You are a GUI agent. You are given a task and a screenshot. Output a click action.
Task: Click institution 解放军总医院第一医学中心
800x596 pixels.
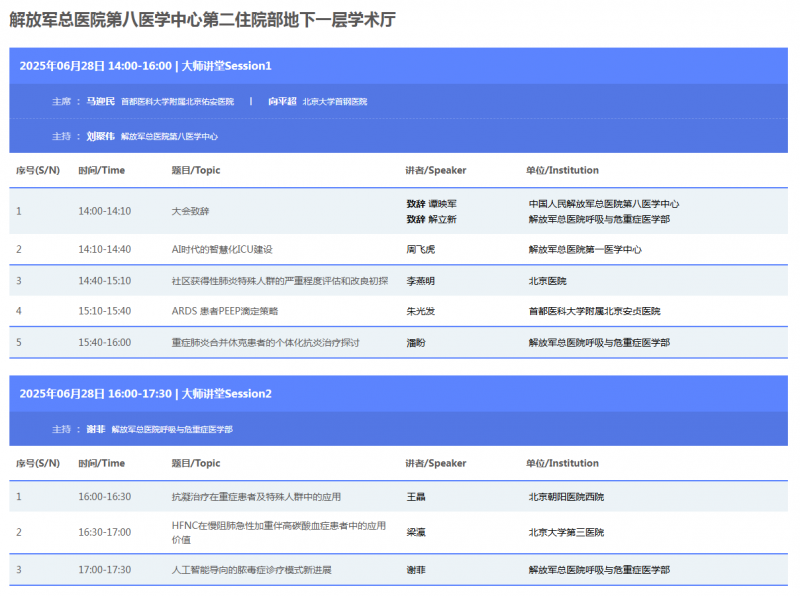click(x=585, y=250)
